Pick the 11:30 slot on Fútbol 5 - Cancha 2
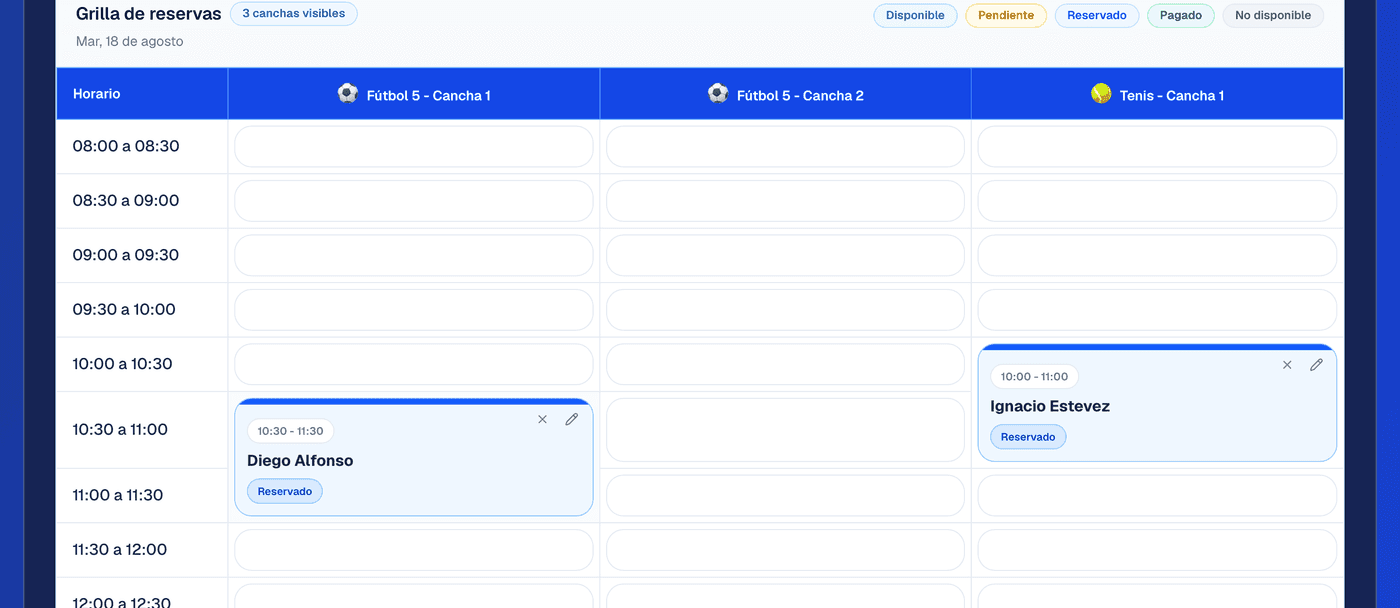The width and height of the screenshot is (1400, 608). (x=785, y=550)
